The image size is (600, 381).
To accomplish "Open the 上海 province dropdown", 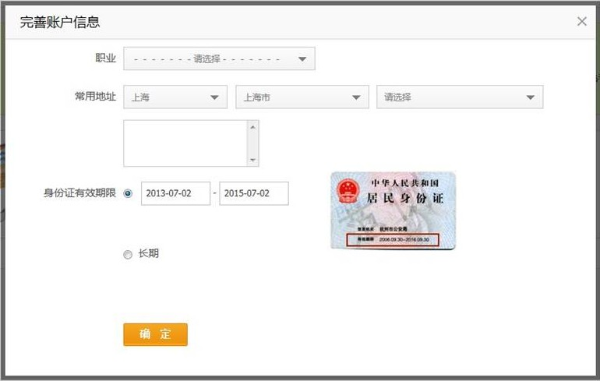I will coord(175,97).
